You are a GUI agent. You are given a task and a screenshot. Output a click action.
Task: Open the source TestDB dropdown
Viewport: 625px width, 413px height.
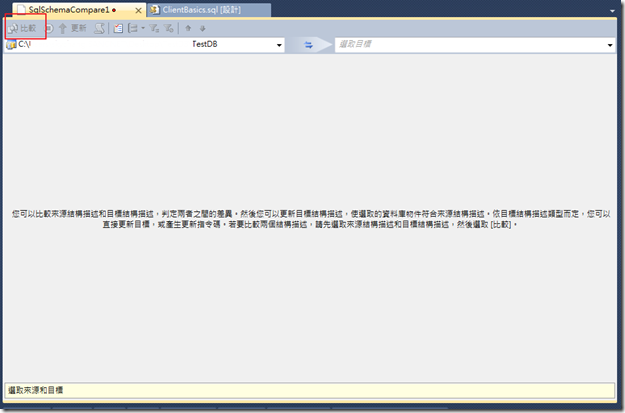[279, 45]
